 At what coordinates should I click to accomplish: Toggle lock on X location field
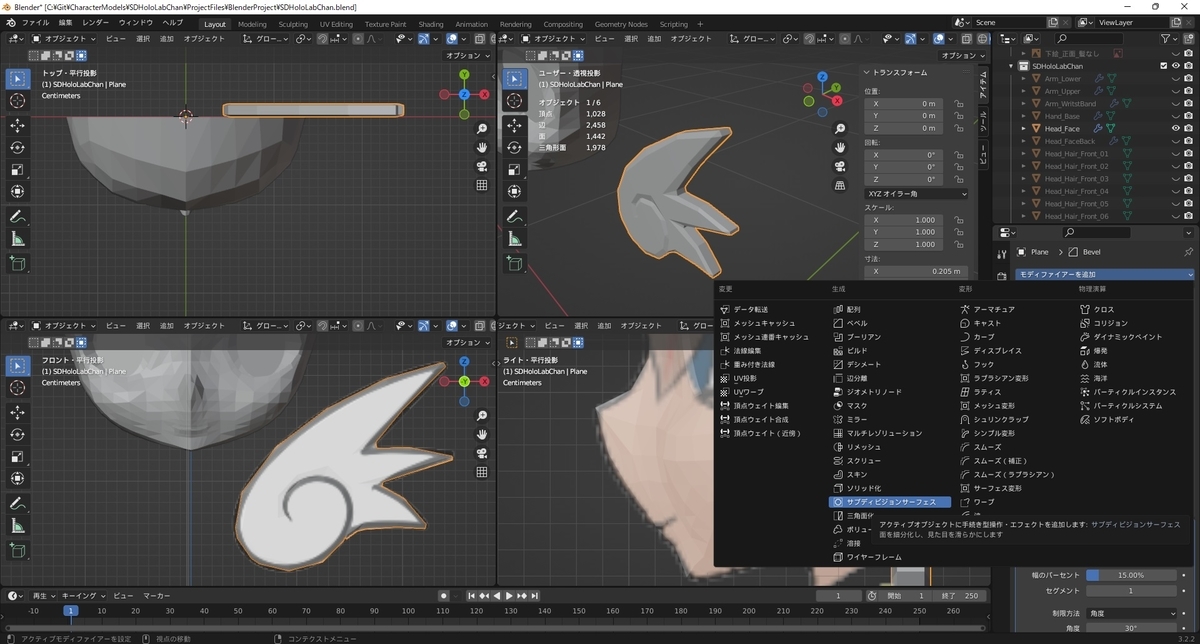(x=958, y=103)
